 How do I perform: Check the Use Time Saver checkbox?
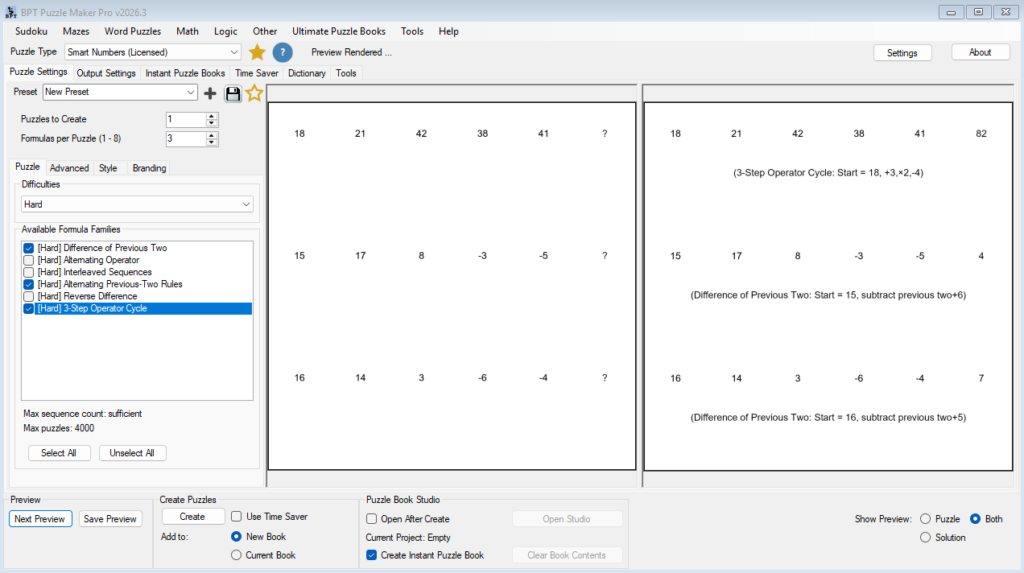pos(236,516)
